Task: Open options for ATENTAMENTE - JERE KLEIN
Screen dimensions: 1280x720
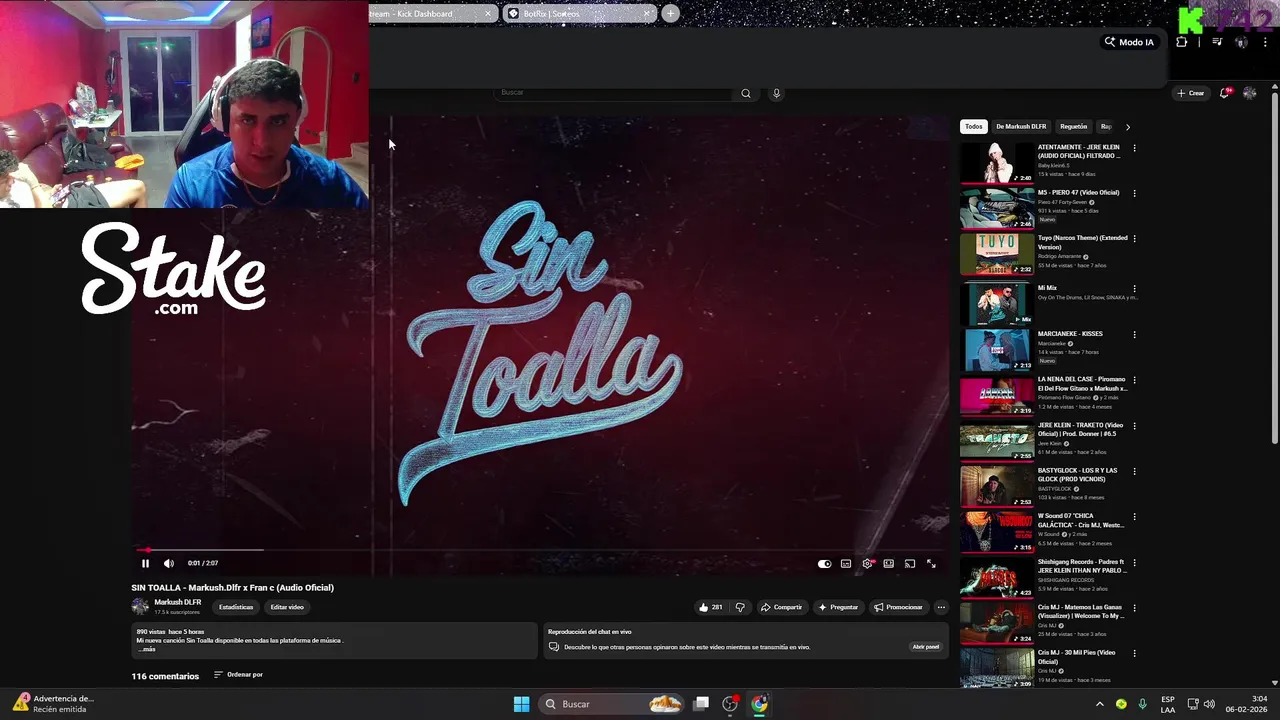Action: (1134, 148)
